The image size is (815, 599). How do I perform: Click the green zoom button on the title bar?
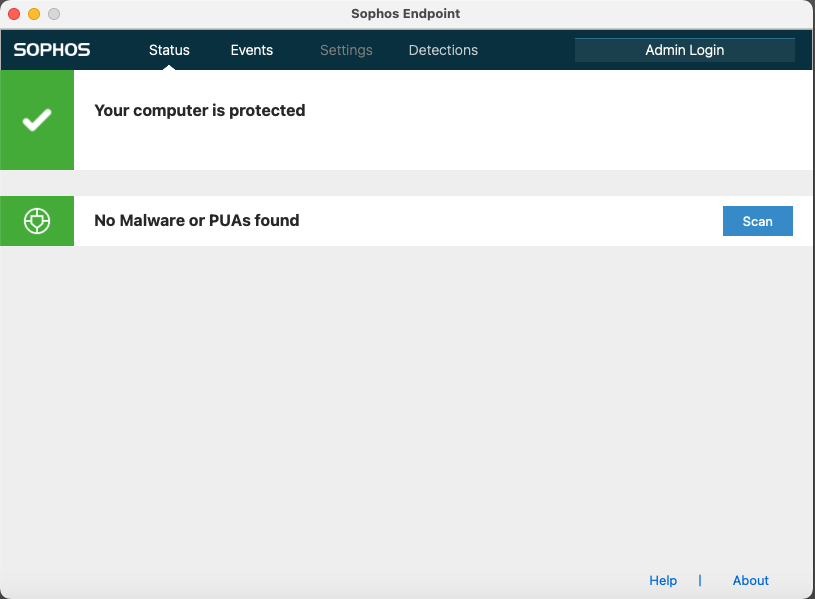pyautogui.click(x=54, y=14)
